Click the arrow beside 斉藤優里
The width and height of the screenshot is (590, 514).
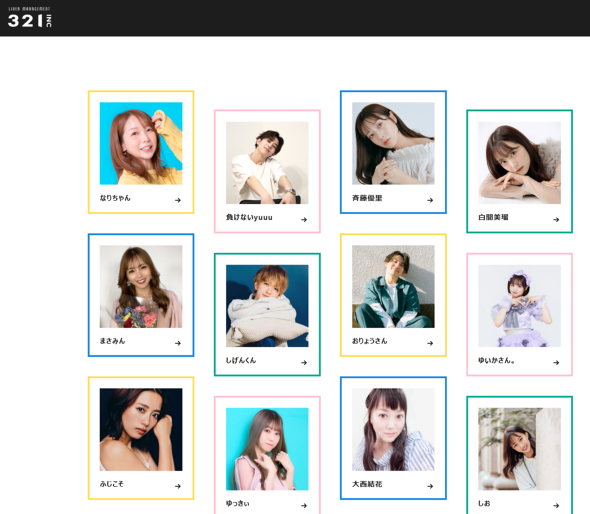coord(430,200)
